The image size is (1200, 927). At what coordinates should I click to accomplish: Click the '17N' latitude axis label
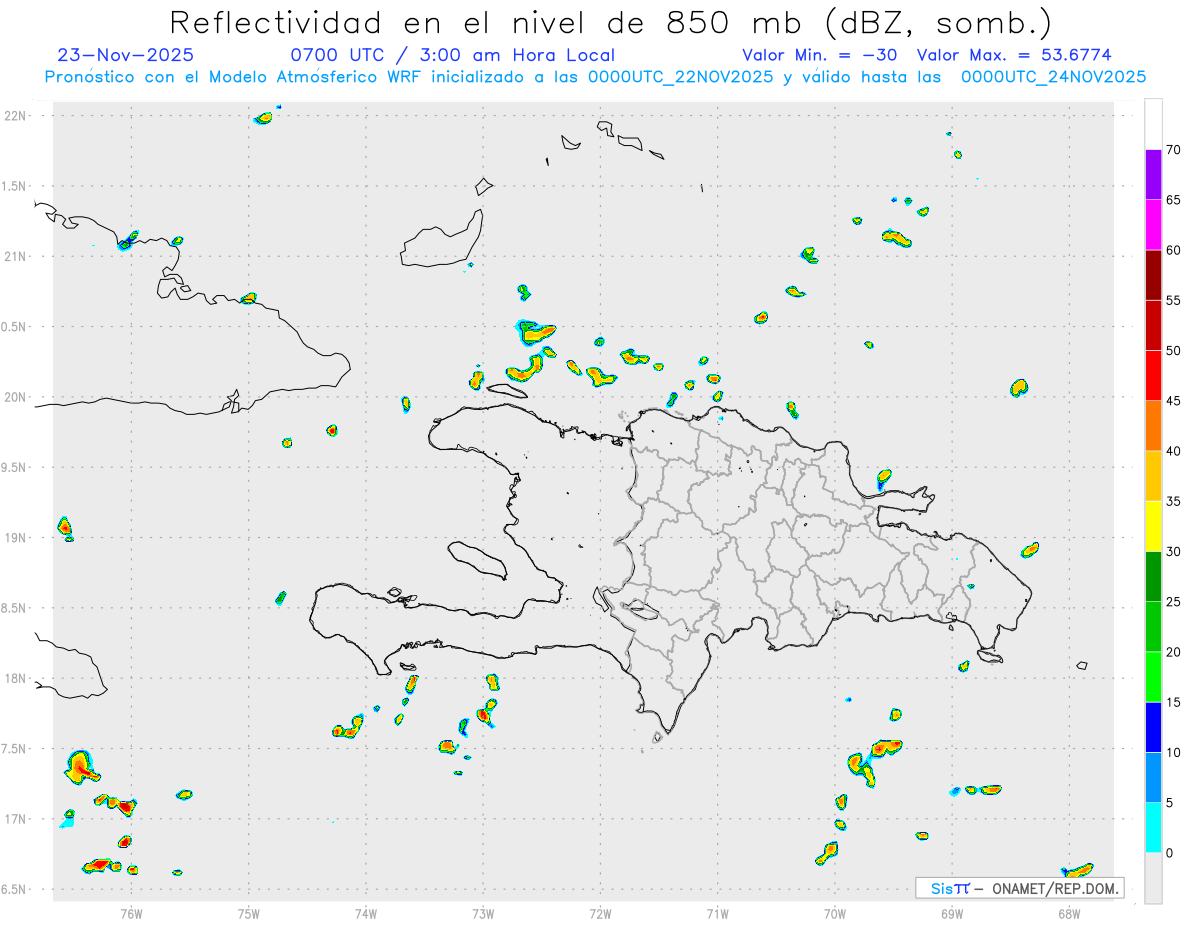(x=17, y=819)
